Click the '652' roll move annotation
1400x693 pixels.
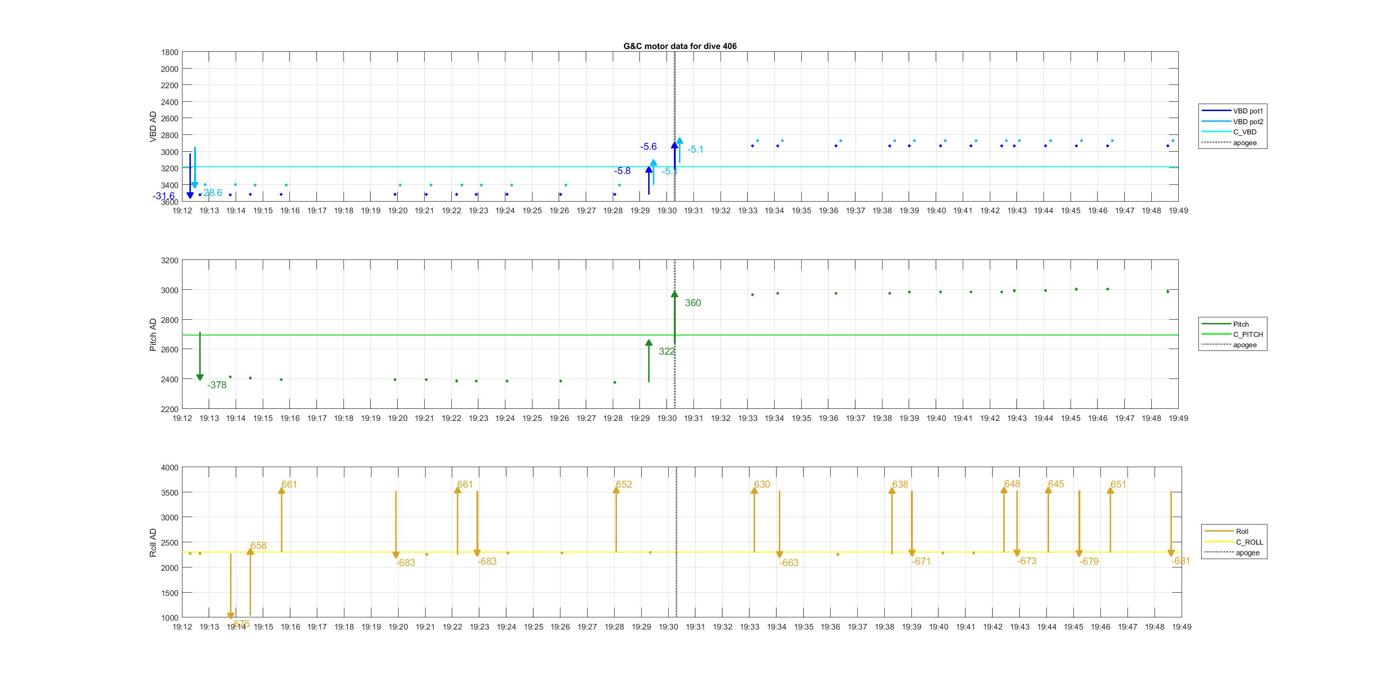[624, 485]
